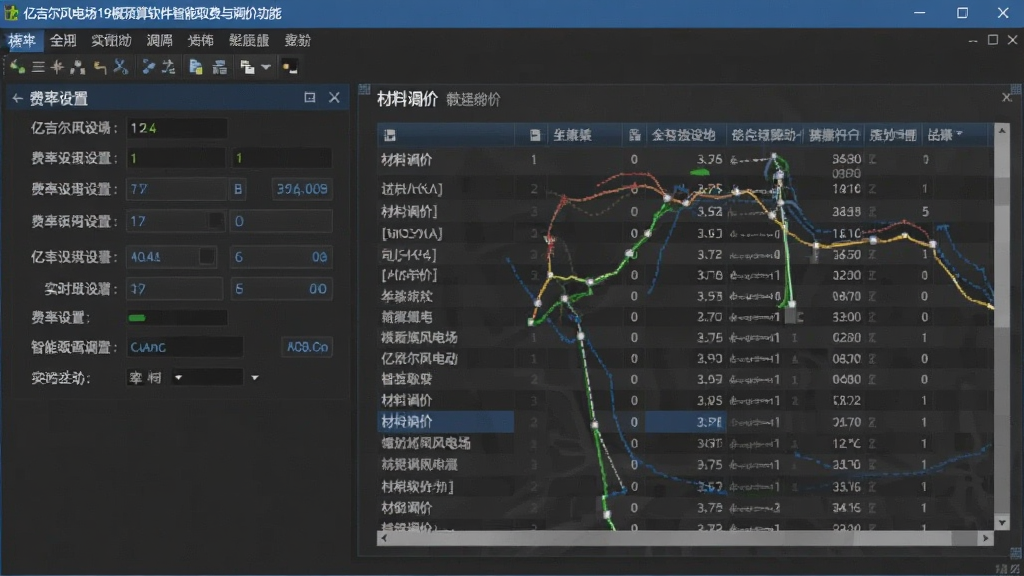Image resolution: width=1024 pixels, height=576 pixels.
Task: Click the crossed align icon after the list icon
Action: (57, 67)
